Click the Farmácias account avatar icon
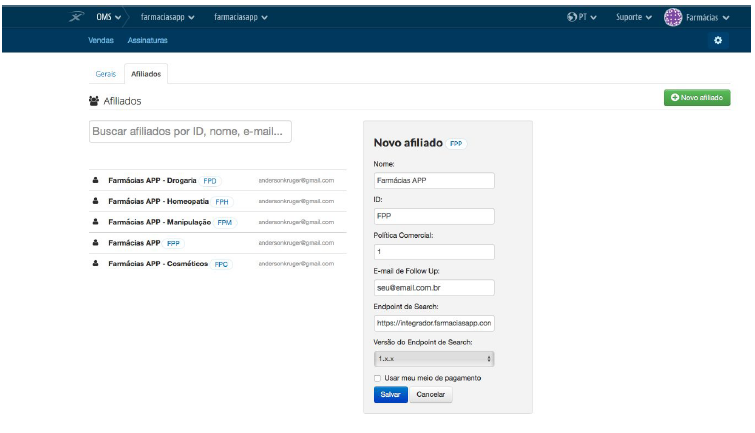This screenshot has height=433, width=755. 673,17
